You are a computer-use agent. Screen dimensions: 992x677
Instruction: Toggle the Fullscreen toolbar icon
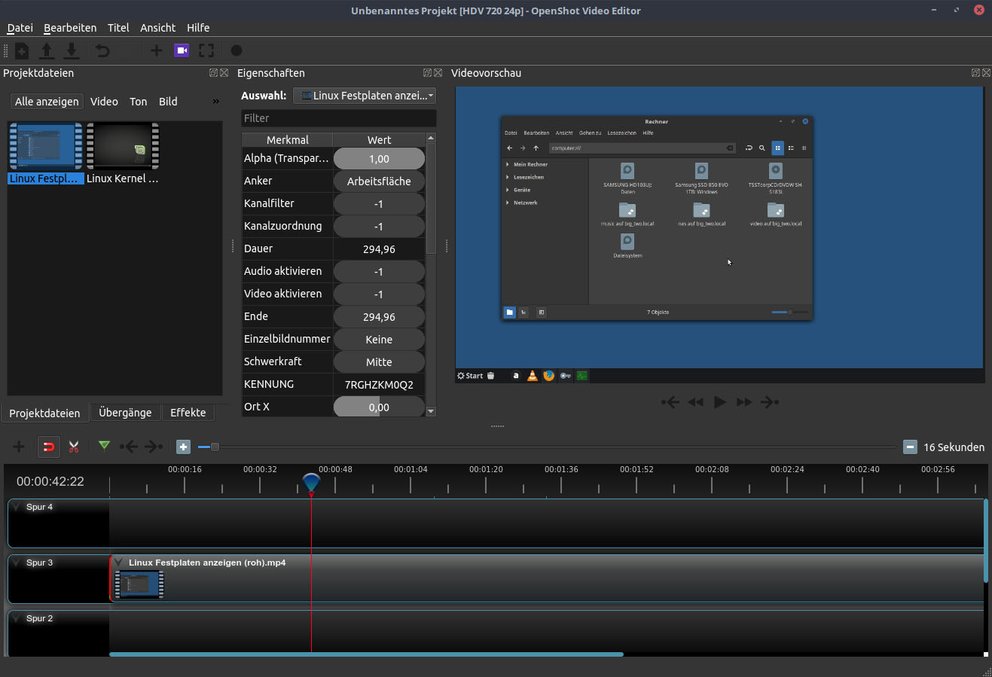click(x=206, y=51)
